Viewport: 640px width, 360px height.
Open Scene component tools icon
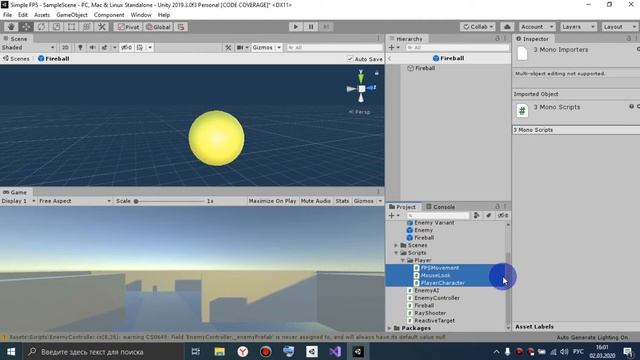pos(228,47)
